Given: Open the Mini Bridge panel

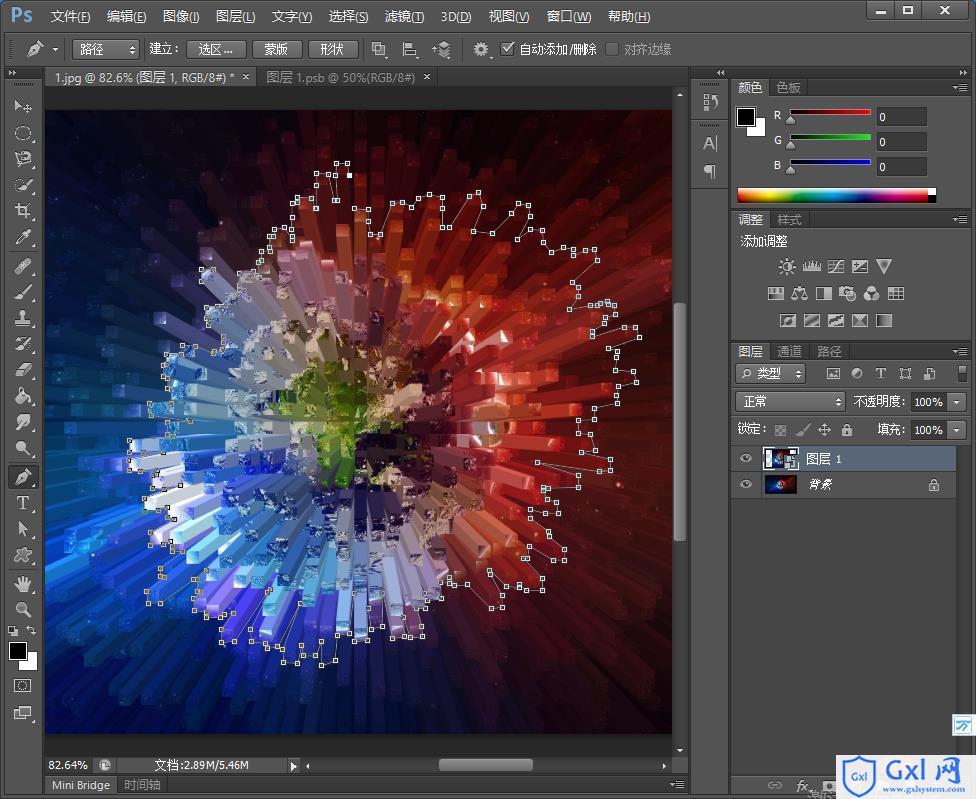Looking at the screenshot, I should point(81,785).
